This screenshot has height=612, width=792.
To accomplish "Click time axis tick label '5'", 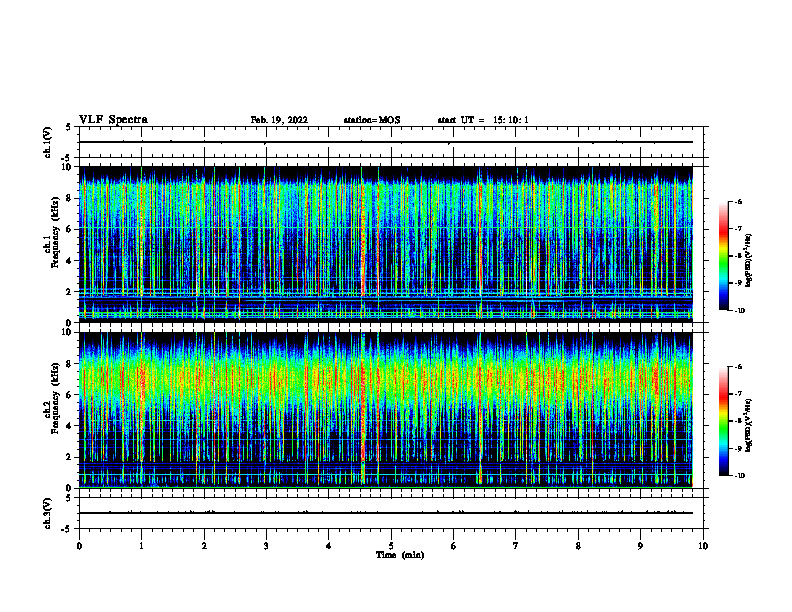I will tap(391, 546).
